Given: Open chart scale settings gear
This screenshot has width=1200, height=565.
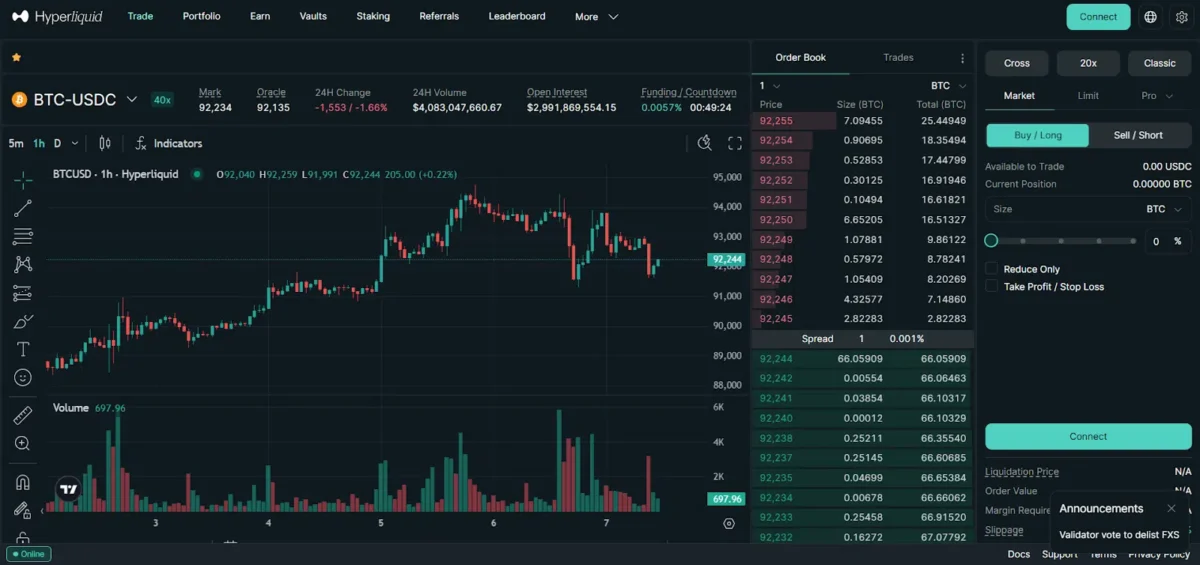Looking at the screenshot, I should coord(728,523).
